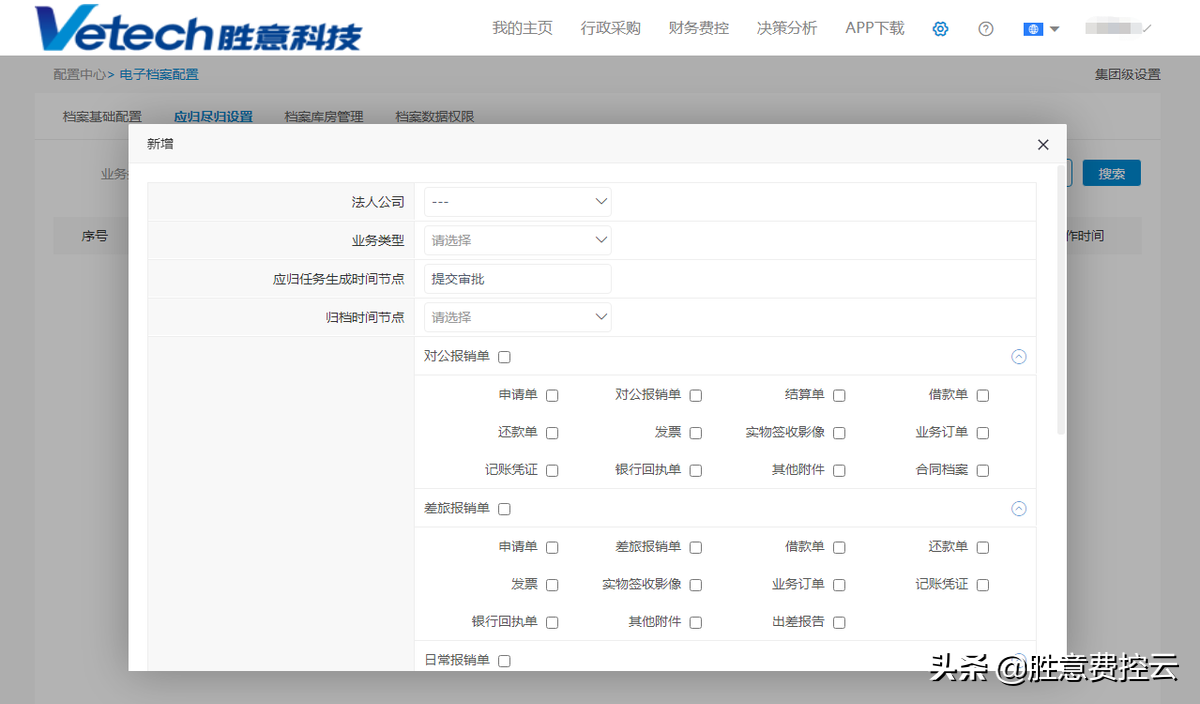
Task: Check the 差旅报销单 section header checkbox
Action: 504,509
